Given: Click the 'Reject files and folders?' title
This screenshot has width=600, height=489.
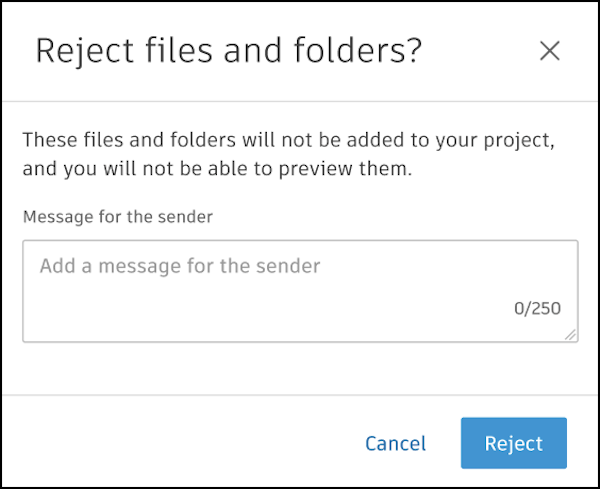Looking at the screenshot, I should coord(228,51).
